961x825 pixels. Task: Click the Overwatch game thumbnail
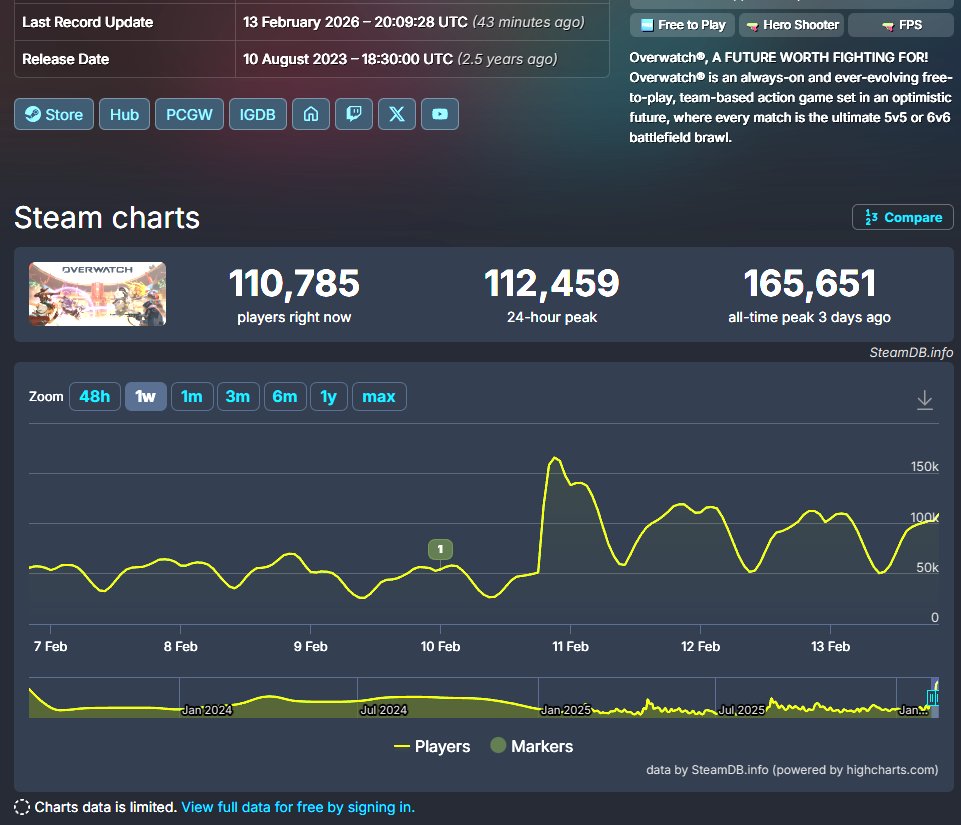97,294
